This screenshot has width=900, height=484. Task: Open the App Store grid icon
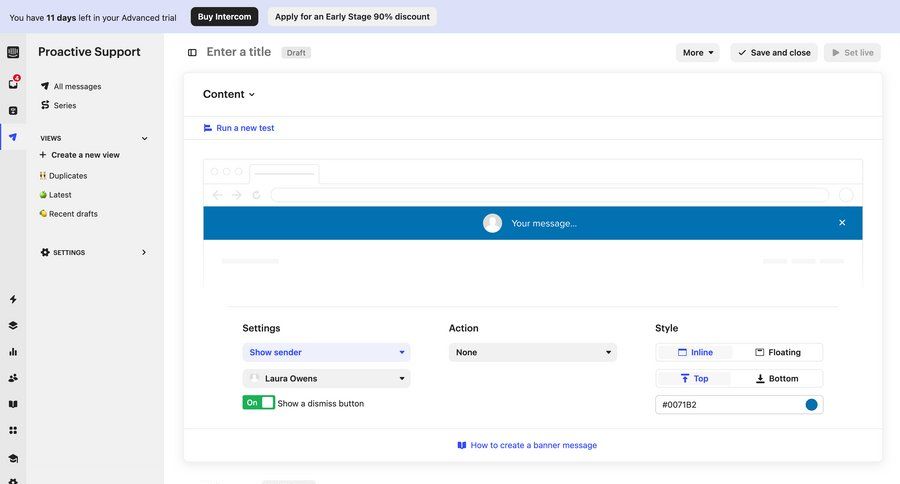(x=13, y=430)
